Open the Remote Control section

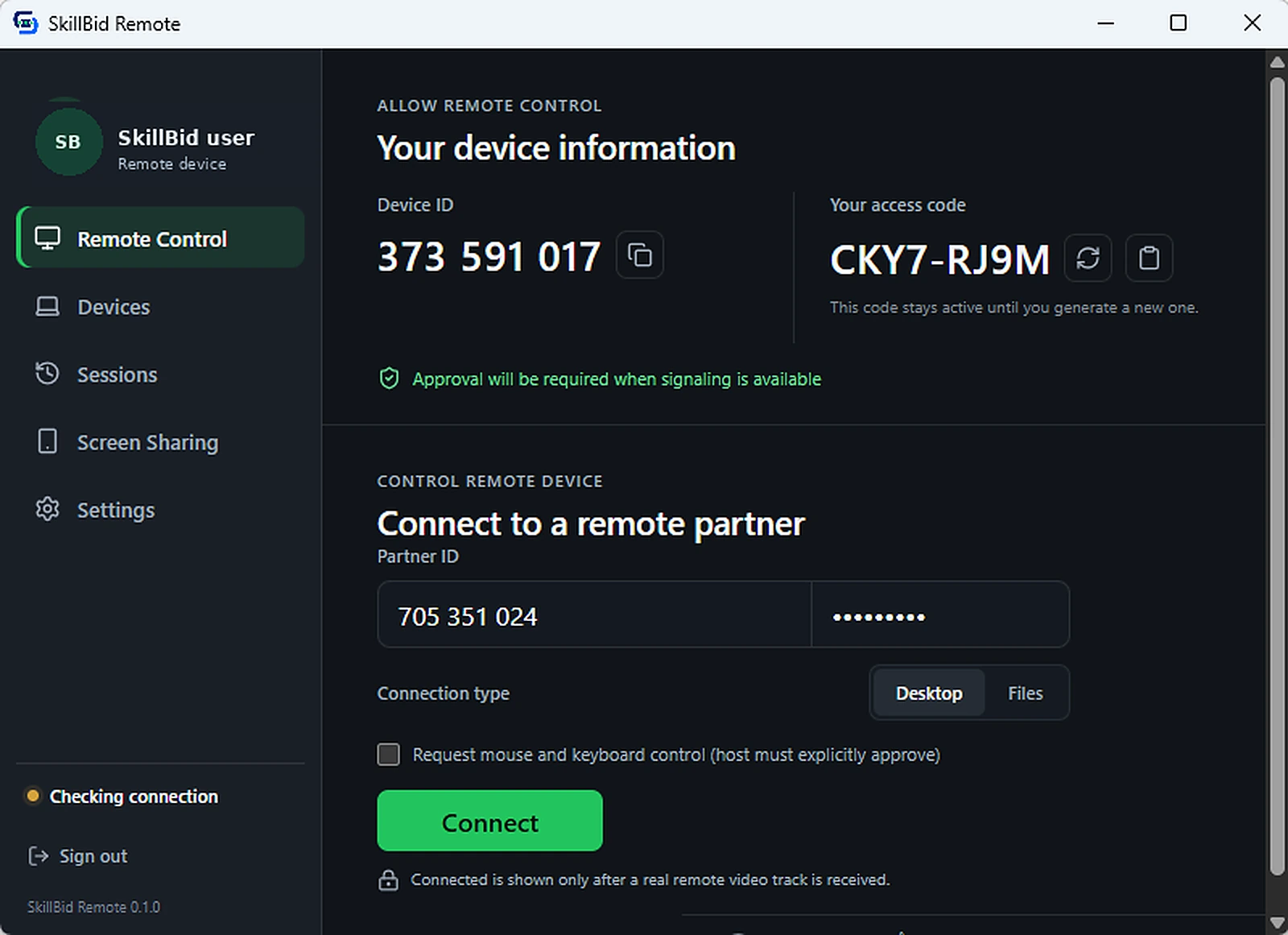[160, 238]
